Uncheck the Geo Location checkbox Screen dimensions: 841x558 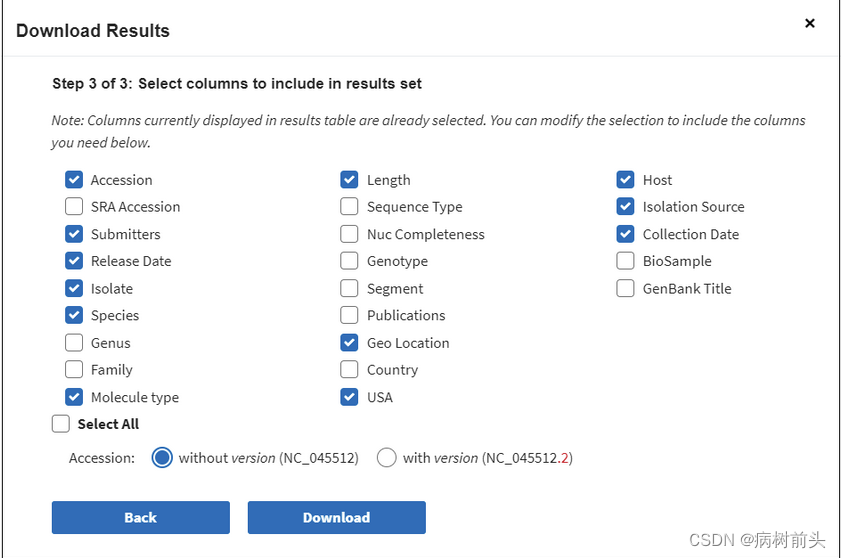click(349, 343)
